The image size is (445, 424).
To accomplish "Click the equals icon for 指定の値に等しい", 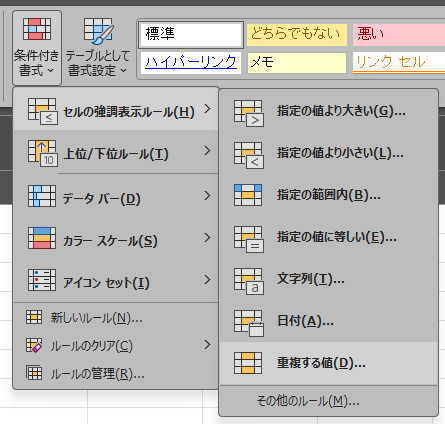I will [249, 240].
